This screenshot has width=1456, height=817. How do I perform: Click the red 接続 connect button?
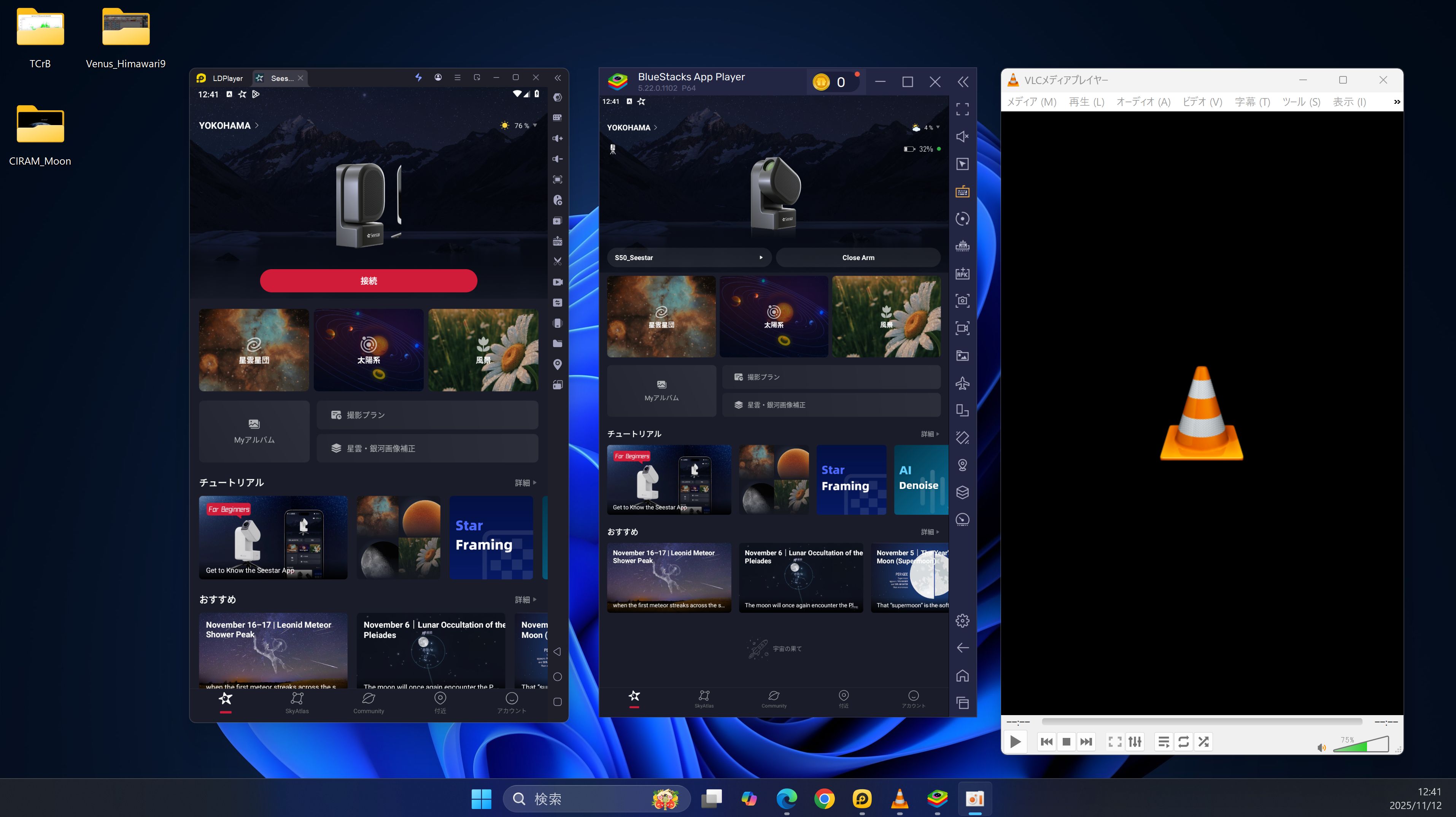(x=369, y=281)
